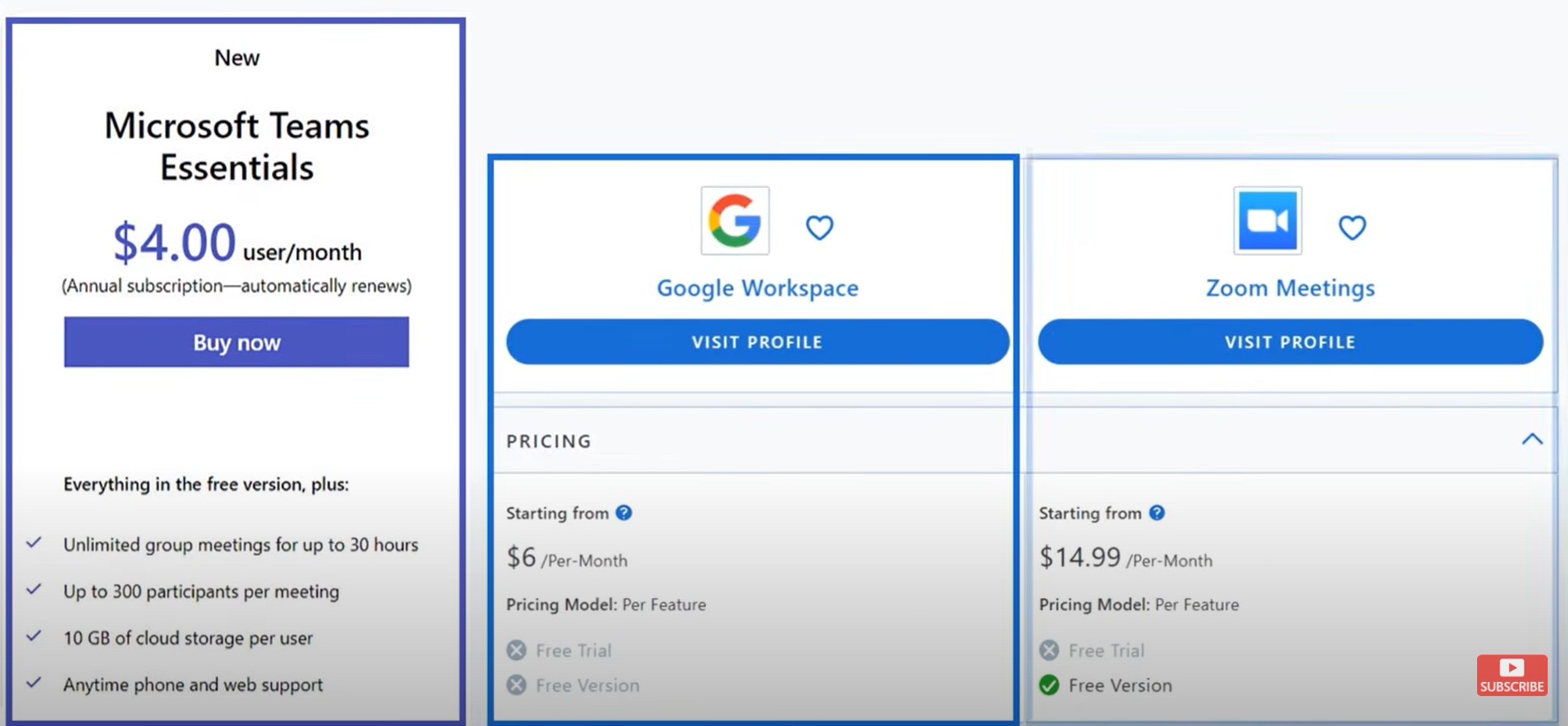Click Google Workspace Free Version x icon

click(x=517, y=685)
